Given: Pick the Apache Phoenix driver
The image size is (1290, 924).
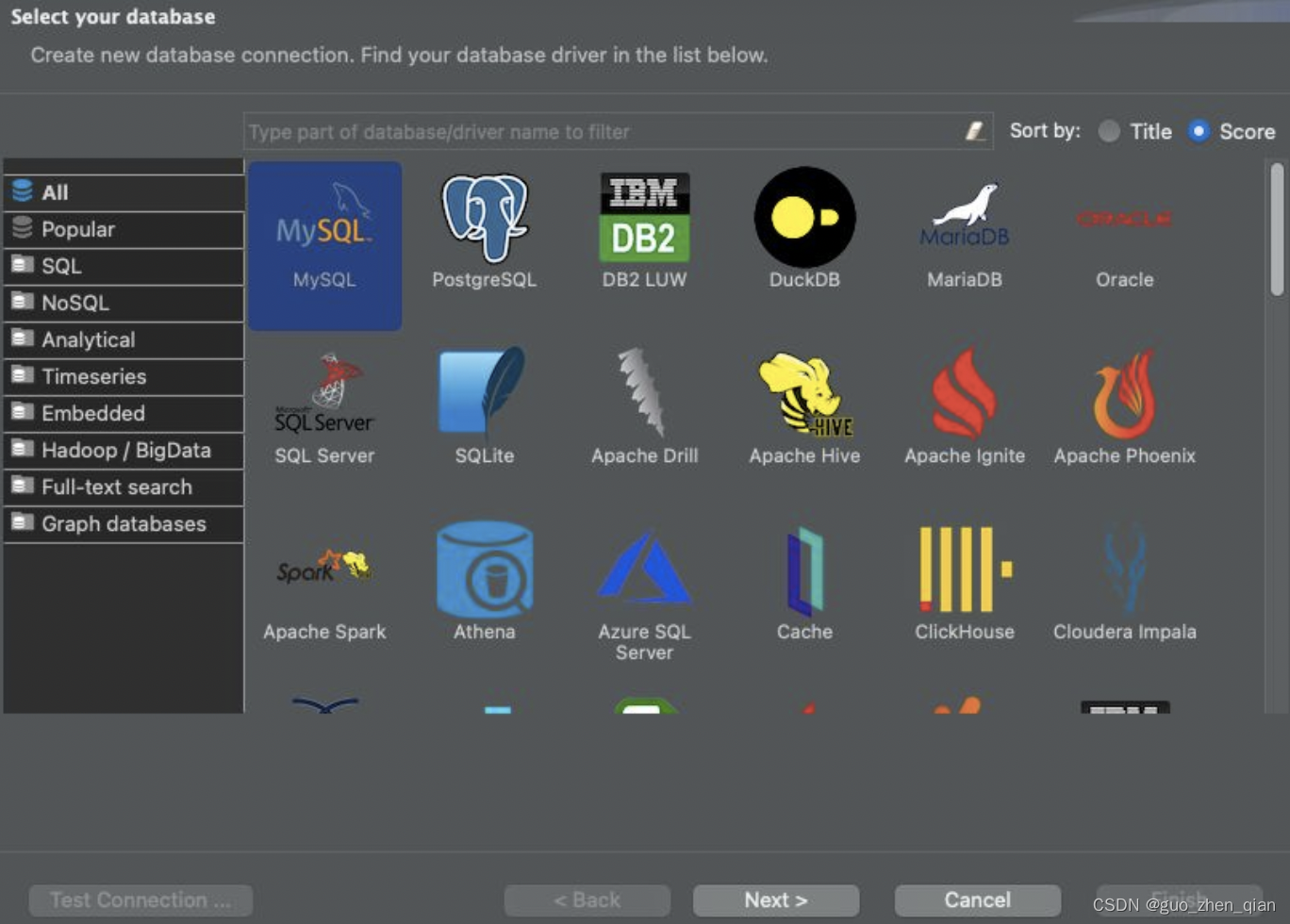Looking at the screenshot, I should tap(1124, 406).
